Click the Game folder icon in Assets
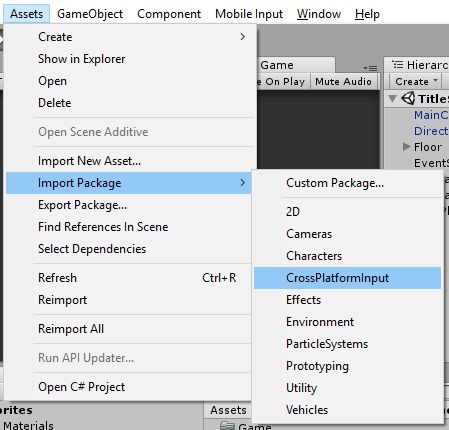This screenshot has width=449, height=430. point(228,426)
